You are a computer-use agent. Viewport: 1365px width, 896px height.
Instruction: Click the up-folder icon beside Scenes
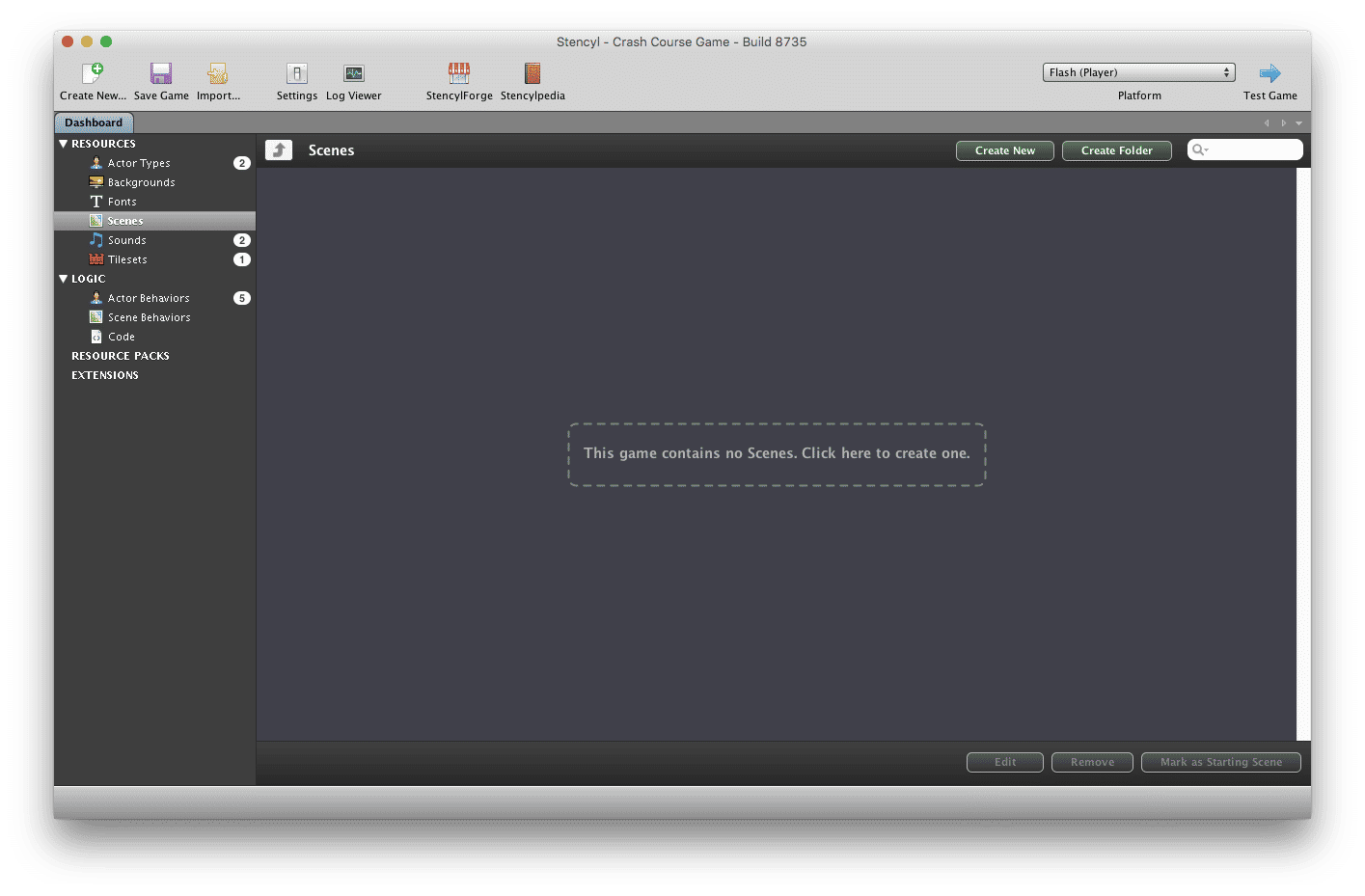click(279, 149)
